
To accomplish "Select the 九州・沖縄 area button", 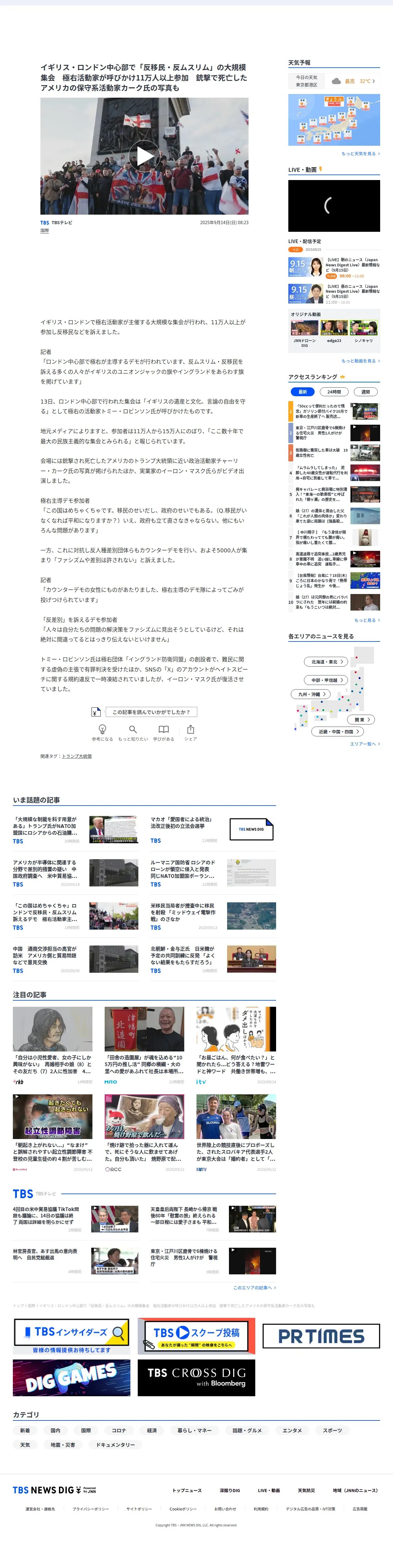I will click(311, 694).
